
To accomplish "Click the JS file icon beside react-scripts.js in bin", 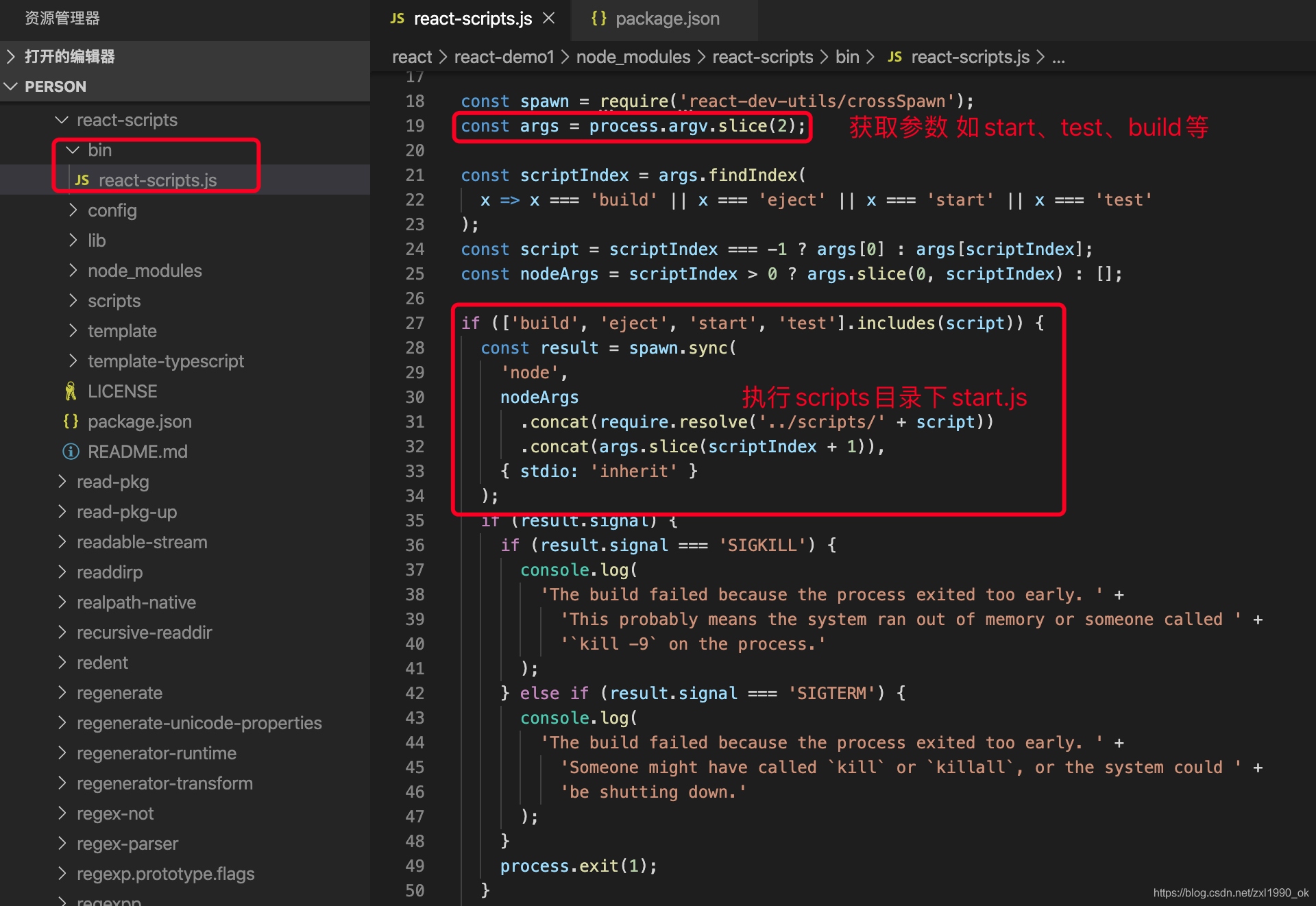I will point(82,180).
